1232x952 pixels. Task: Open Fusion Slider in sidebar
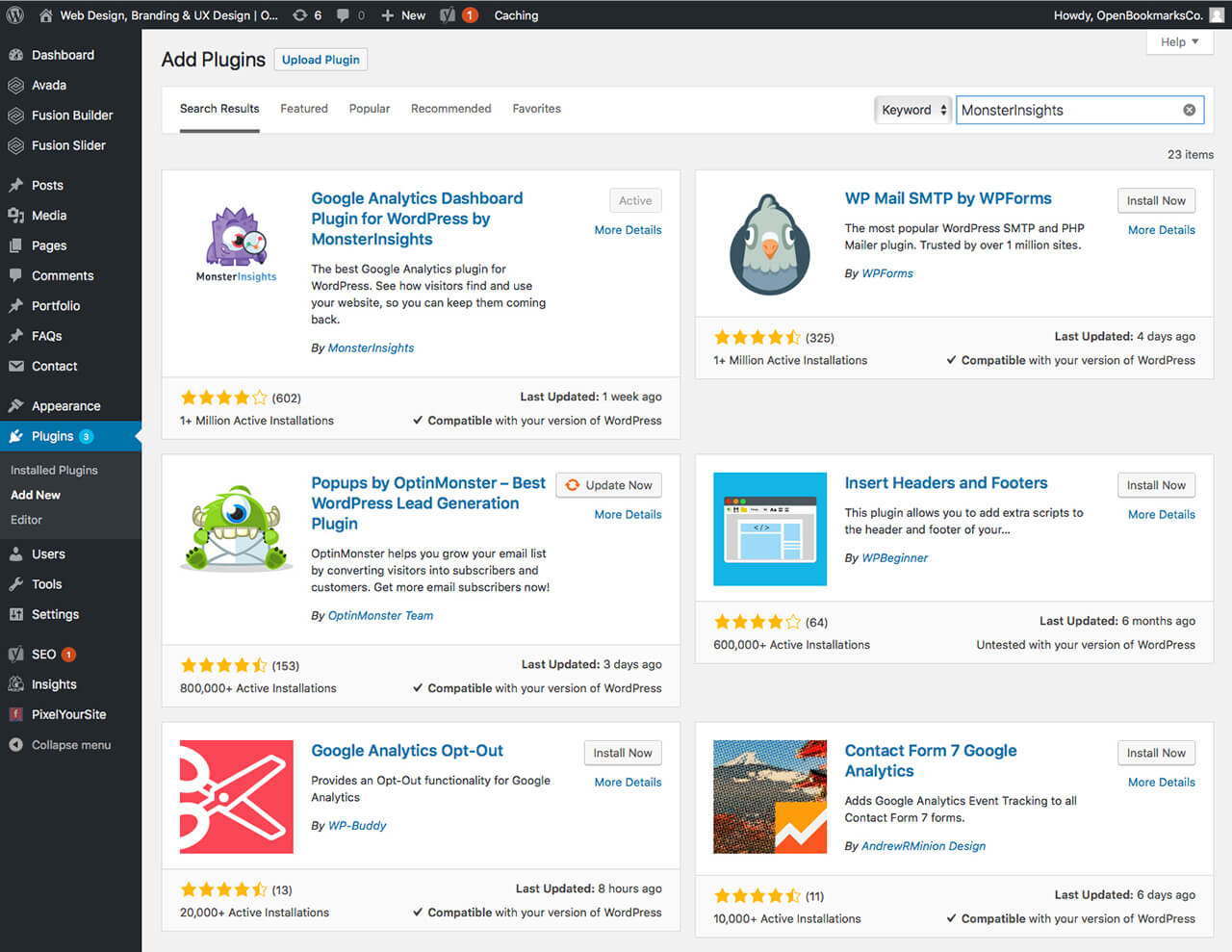pyautogui.click(x=70, y=145)
